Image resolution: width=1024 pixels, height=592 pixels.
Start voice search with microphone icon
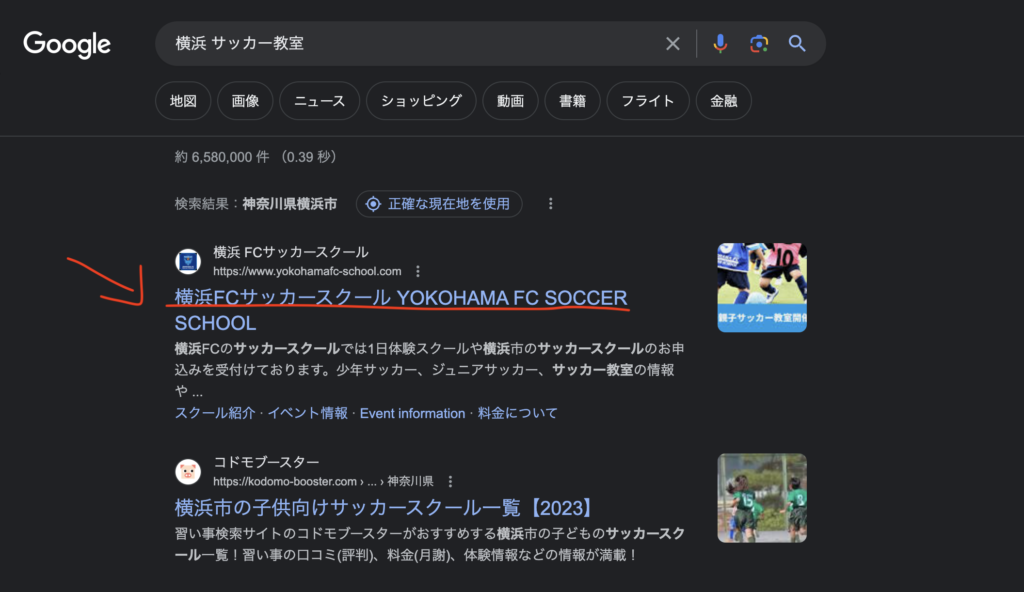[x=720, y=44]
